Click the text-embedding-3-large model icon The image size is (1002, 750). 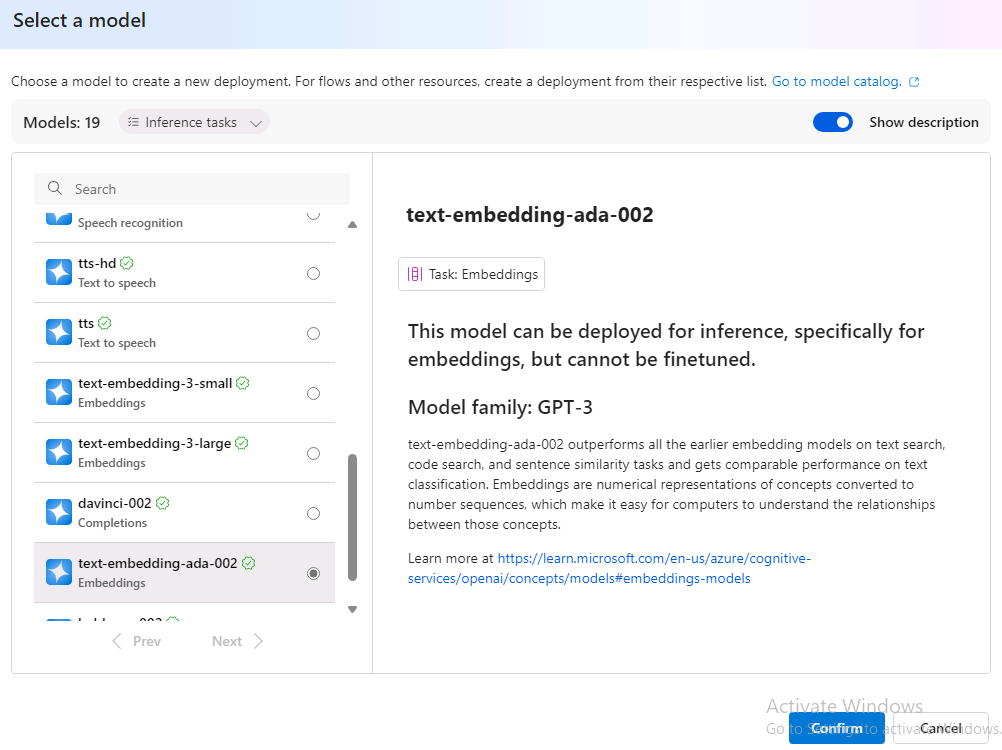tap(59, 453)
